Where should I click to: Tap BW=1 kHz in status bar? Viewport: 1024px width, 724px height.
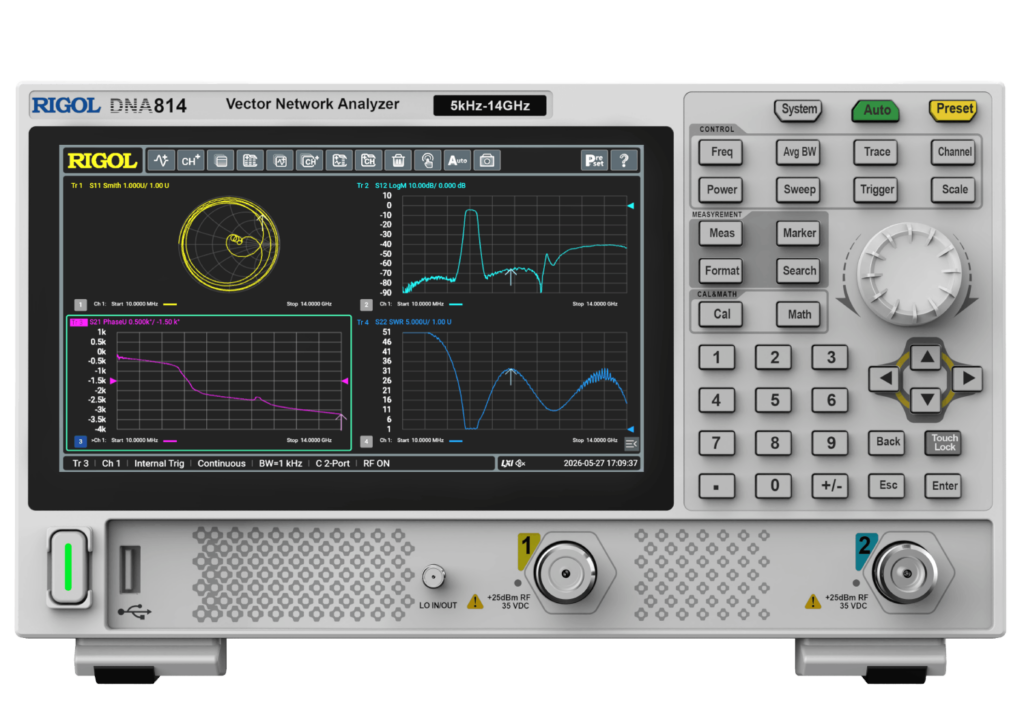coord(280,464)
